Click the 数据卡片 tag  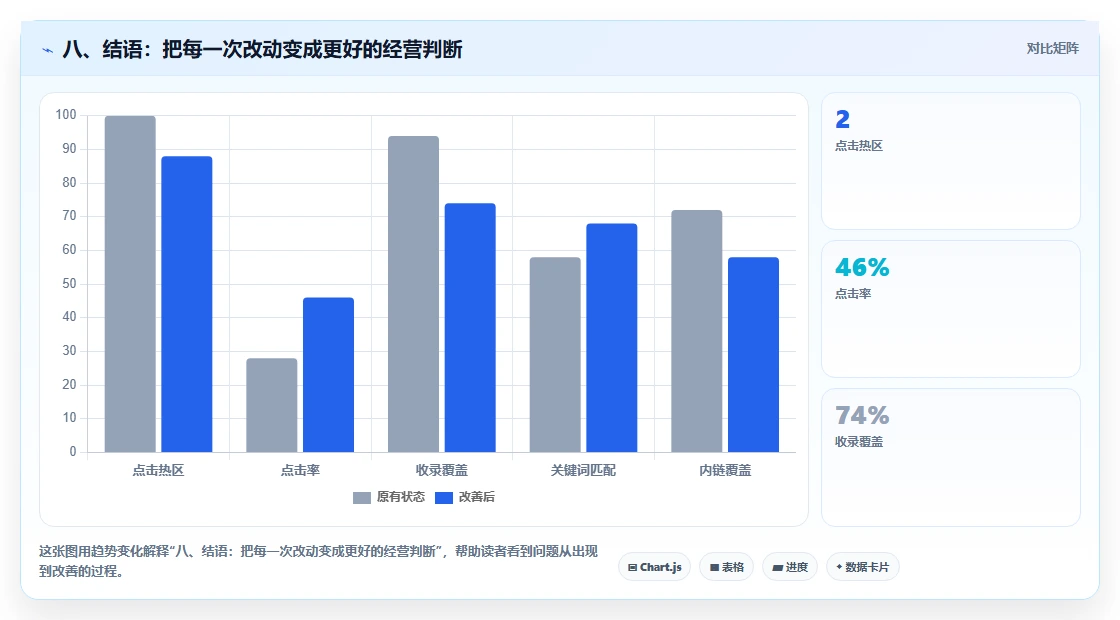point(862,567)
